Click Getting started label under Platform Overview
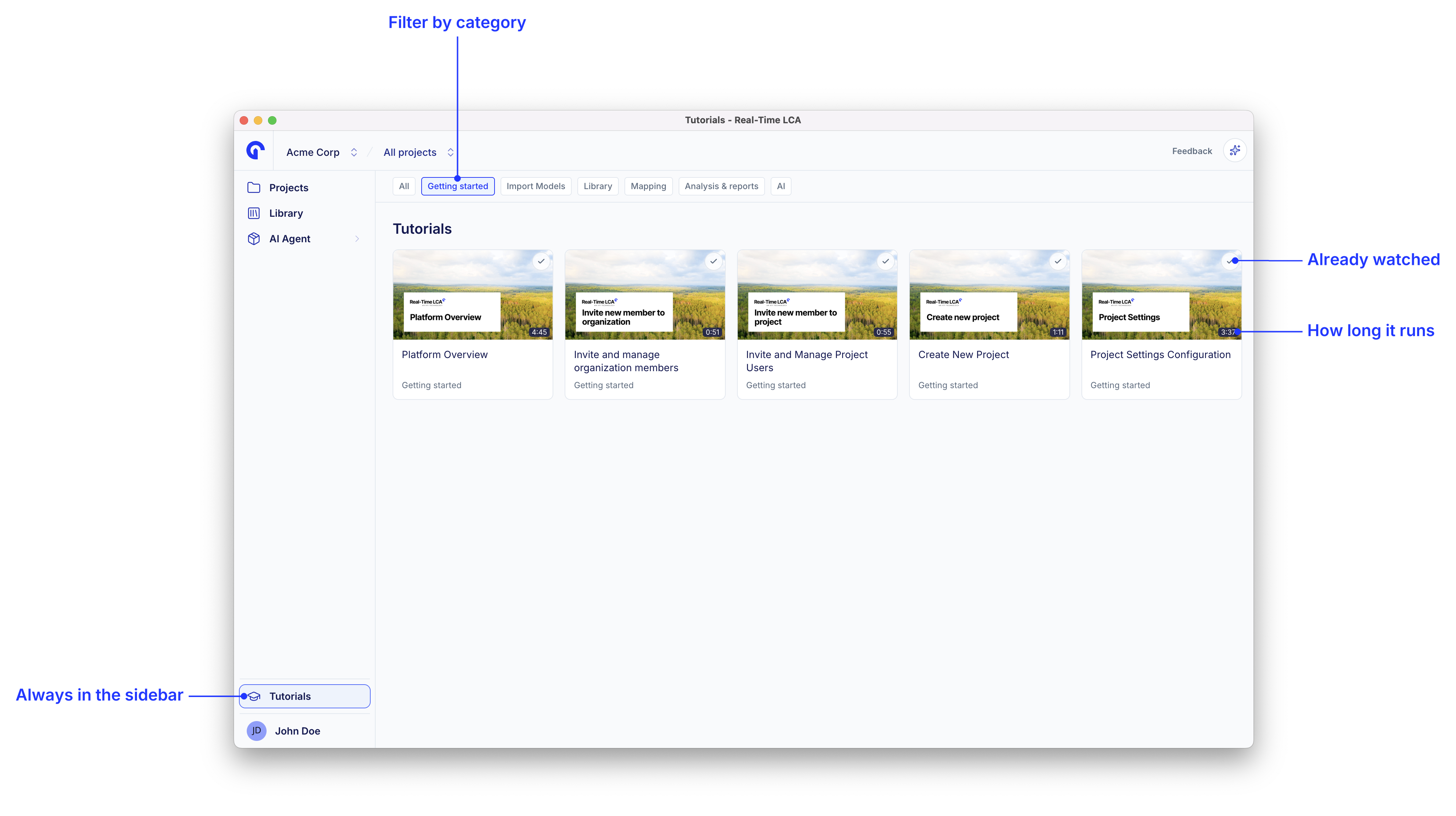The width and height of the screenshot is (1456, 816). pos(431,385)
